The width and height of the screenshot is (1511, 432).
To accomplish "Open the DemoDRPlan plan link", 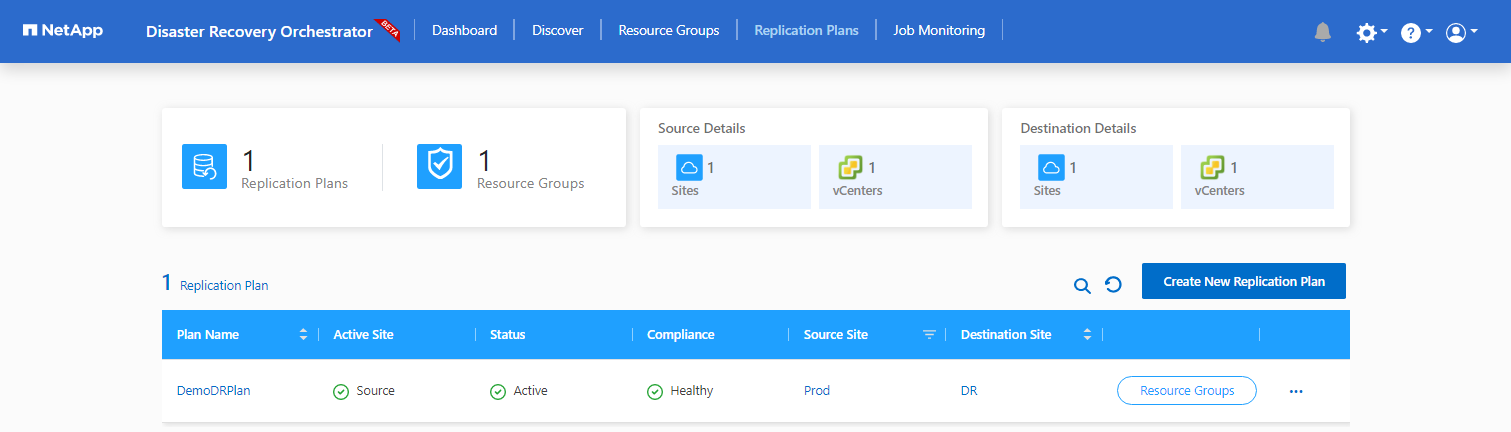I will coord(213,391).
